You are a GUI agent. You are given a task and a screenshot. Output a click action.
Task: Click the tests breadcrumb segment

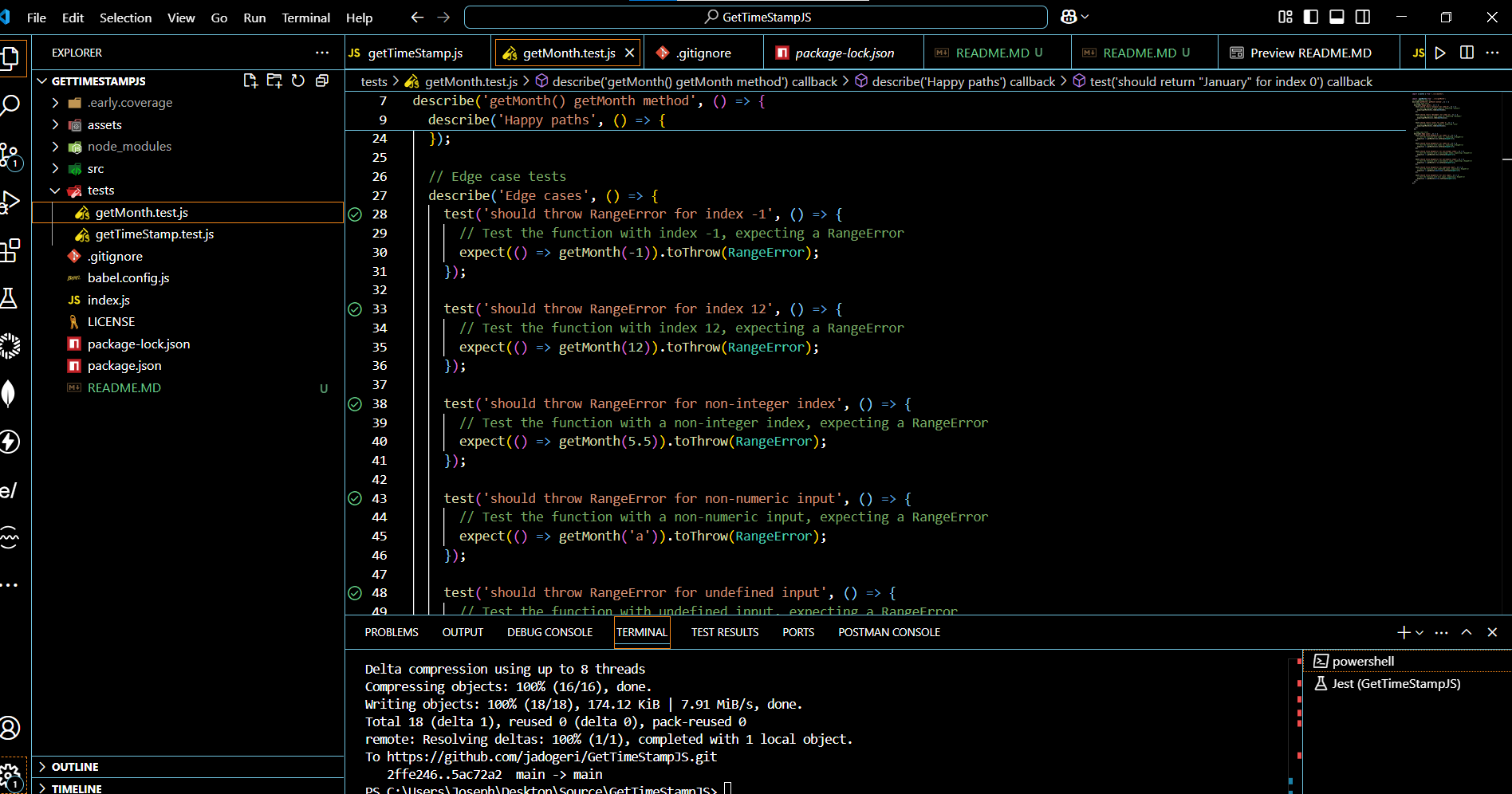point(374,81)
